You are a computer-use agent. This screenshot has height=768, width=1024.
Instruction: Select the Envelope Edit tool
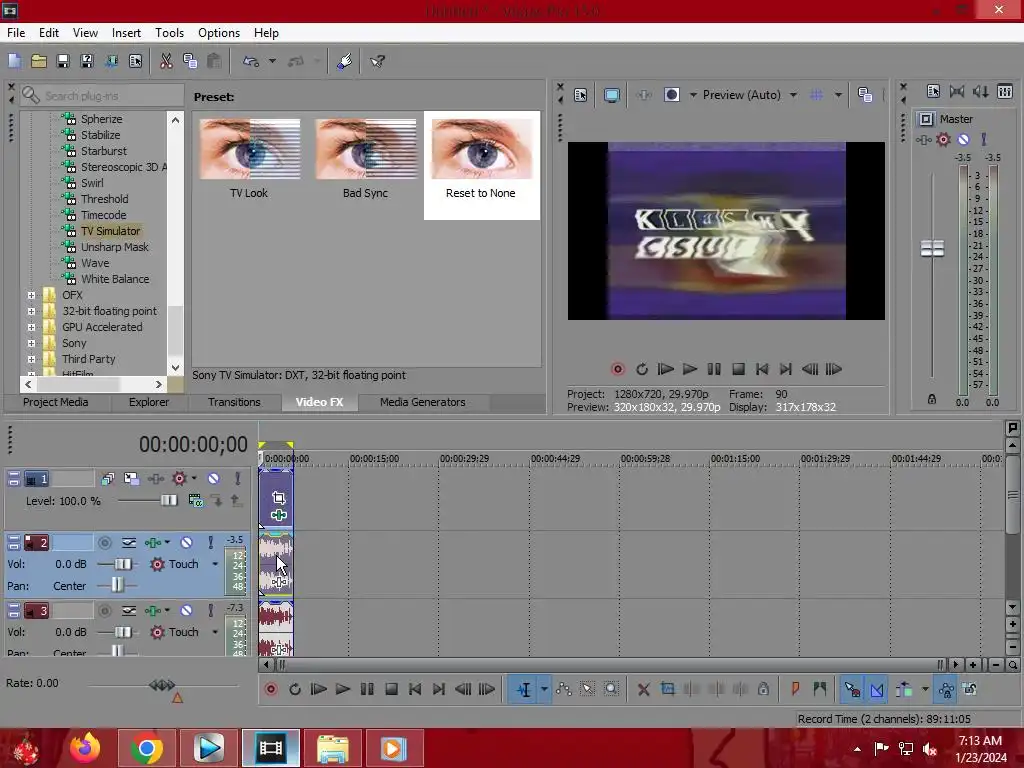[564, 690]
